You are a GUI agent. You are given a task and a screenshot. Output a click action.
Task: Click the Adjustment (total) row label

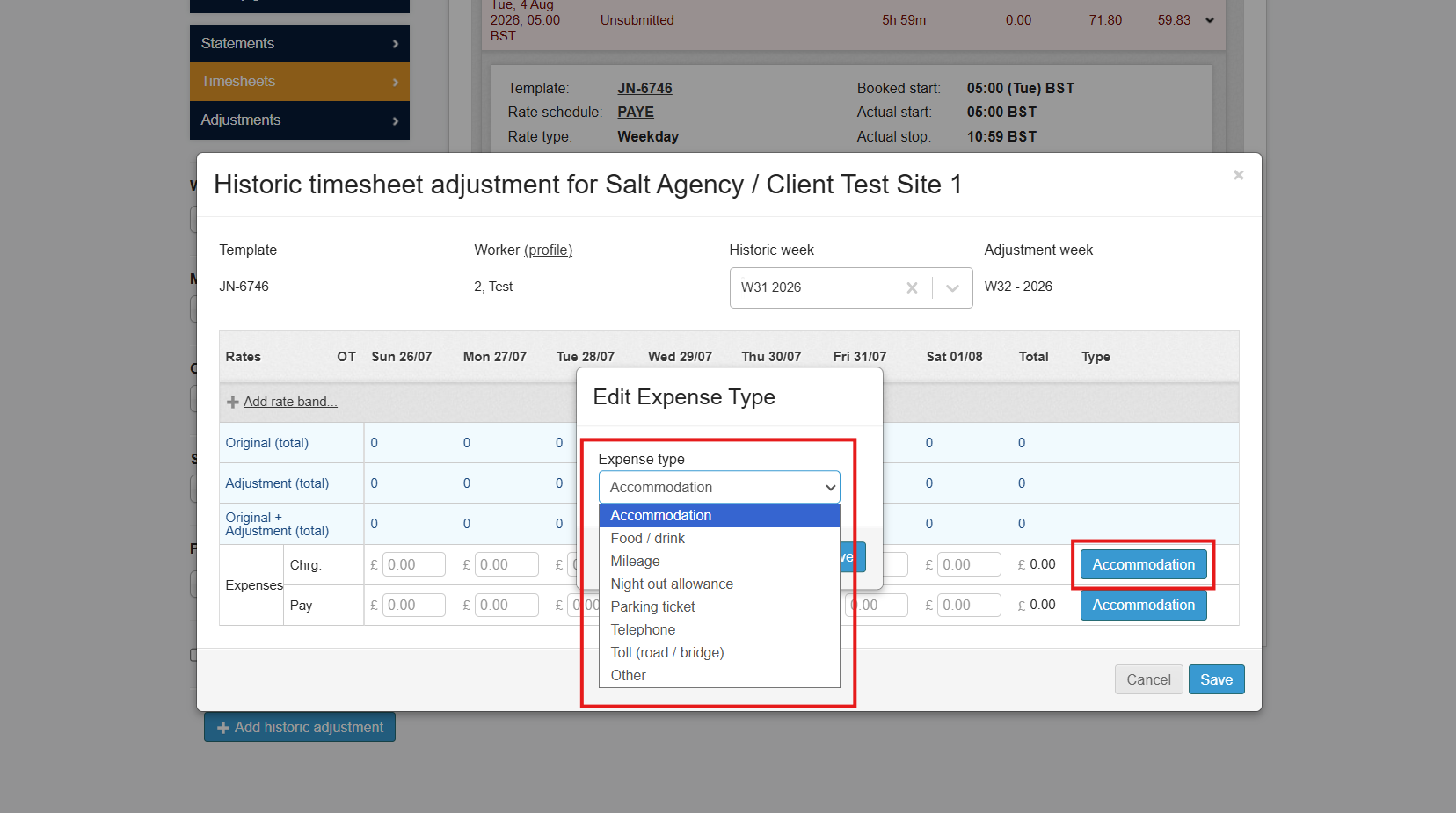[x=277, y=483]
